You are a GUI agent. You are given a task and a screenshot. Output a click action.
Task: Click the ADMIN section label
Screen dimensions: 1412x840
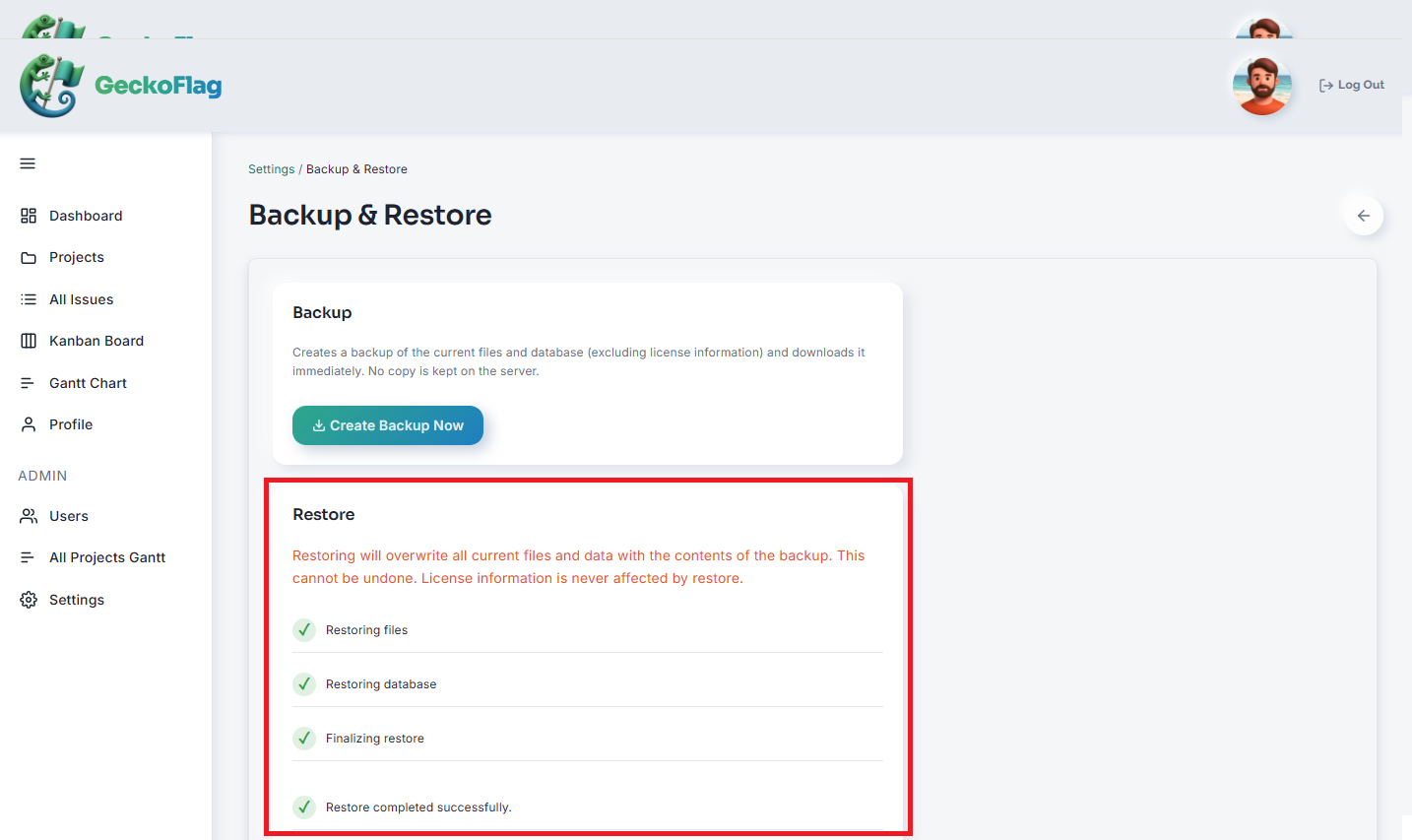coord(42,476)
